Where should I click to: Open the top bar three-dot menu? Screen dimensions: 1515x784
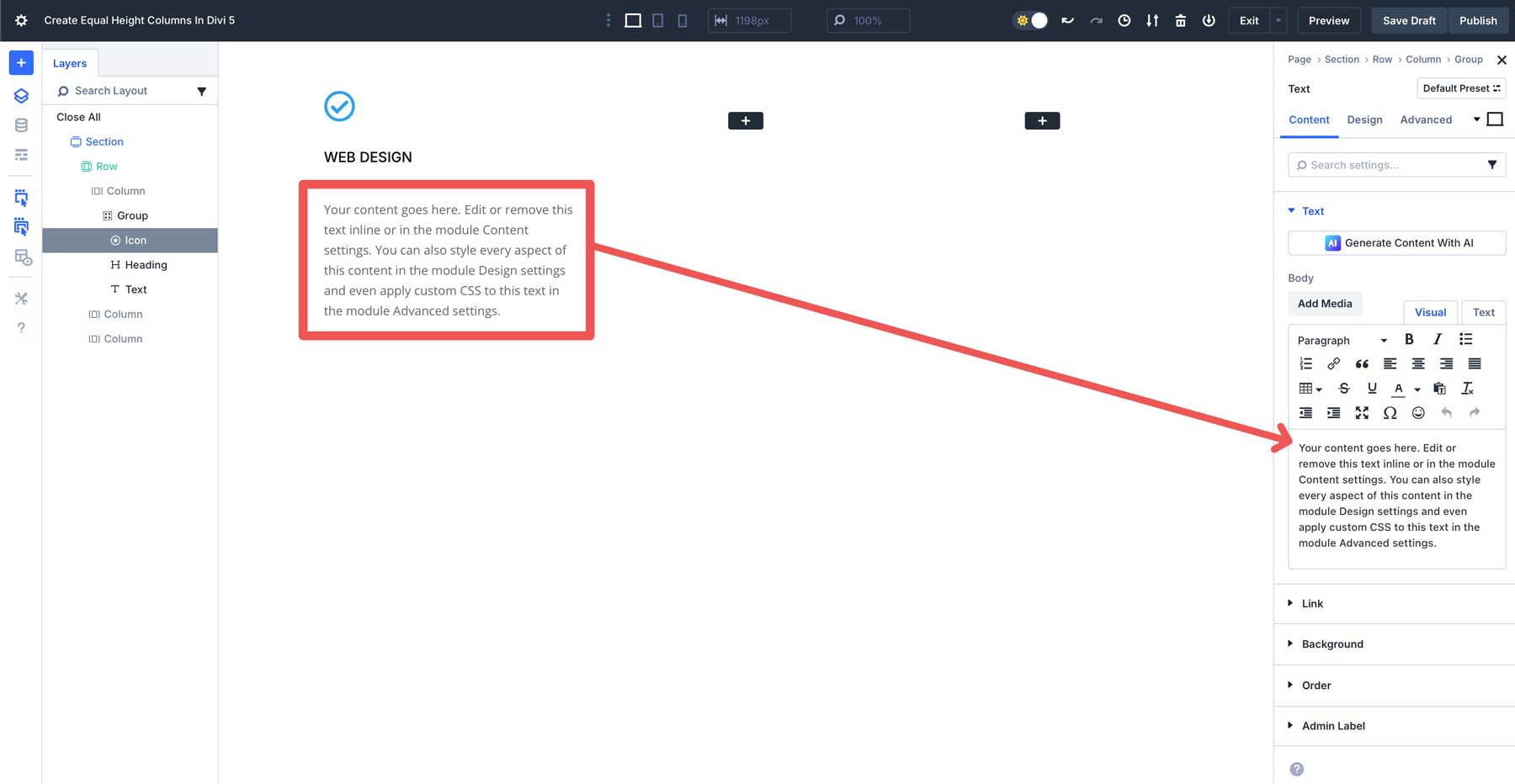click(x=609, y=20)
